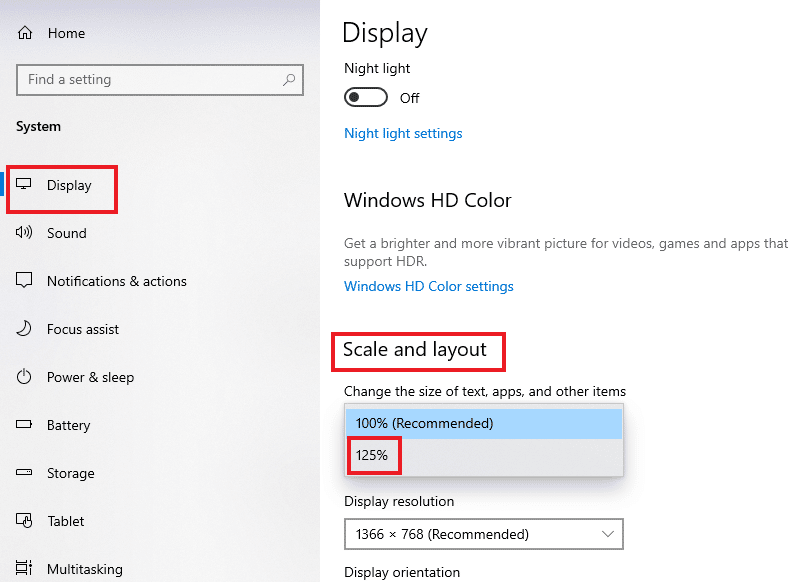Click the Find a setting search box

click(x=150, y=80)
